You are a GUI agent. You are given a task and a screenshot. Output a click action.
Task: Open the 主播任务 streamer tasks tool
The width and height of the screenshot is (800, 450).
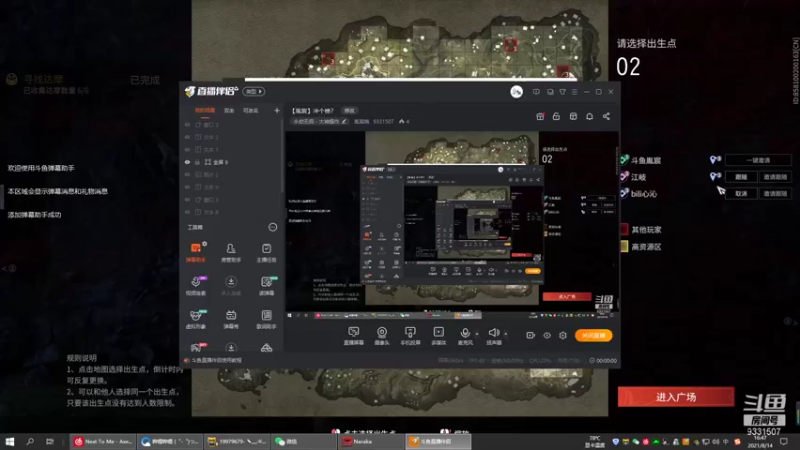[x=266, y=253]
